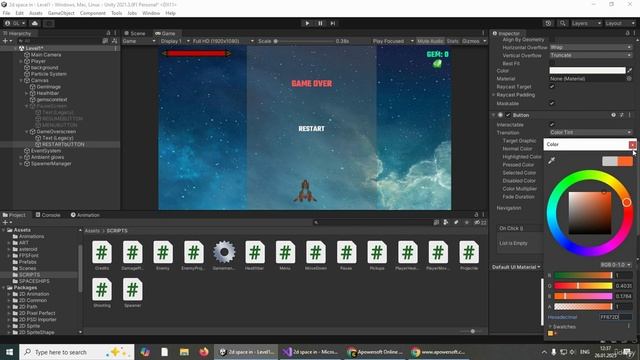The width and height of the screenshot is (640, 360).
Task: Open the Undo history icon in the toolbar
Action: pyautogui.click(x=548, y=23)
